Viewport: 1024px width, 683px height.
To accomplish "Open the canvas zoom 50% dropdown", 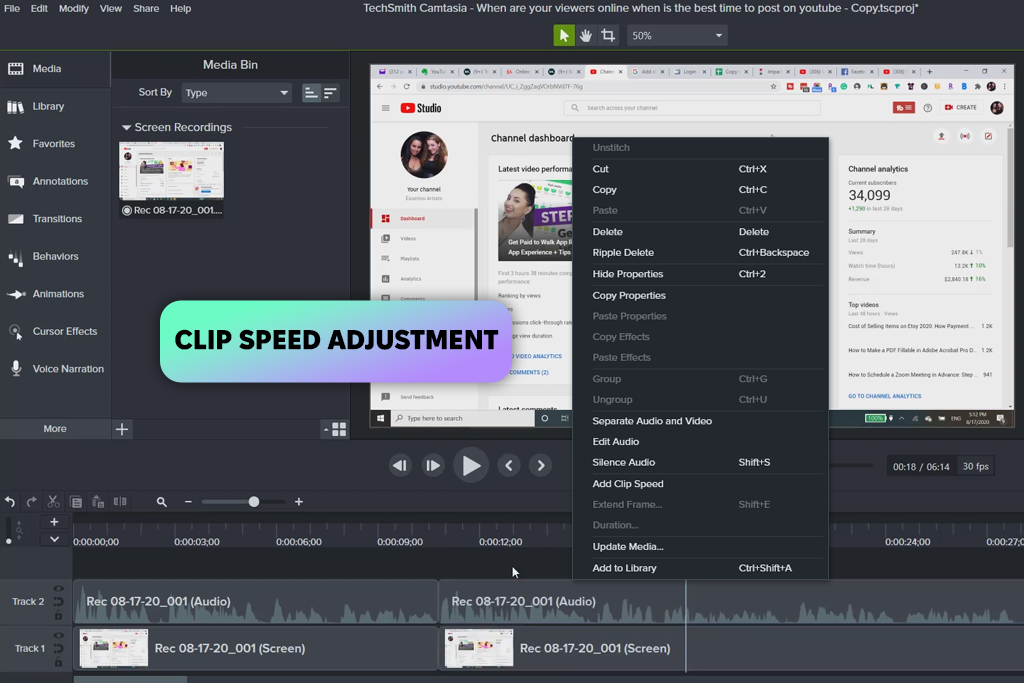I will coord(677,35).
